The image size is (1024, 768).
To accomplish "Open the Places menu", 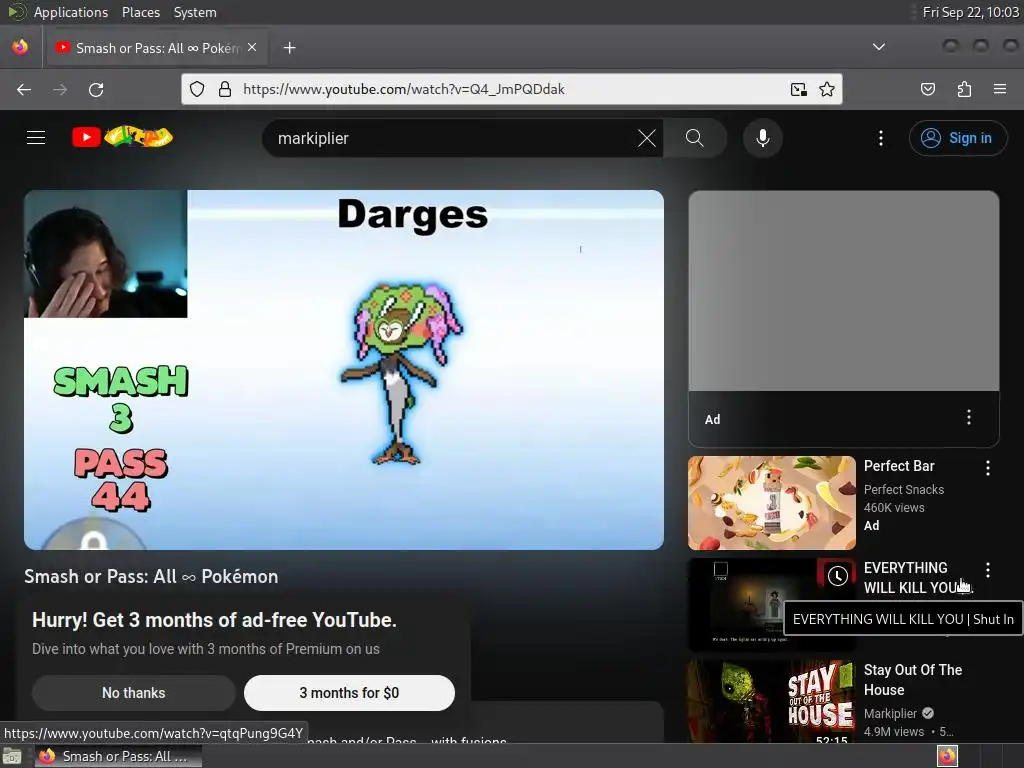I will 140,12.
